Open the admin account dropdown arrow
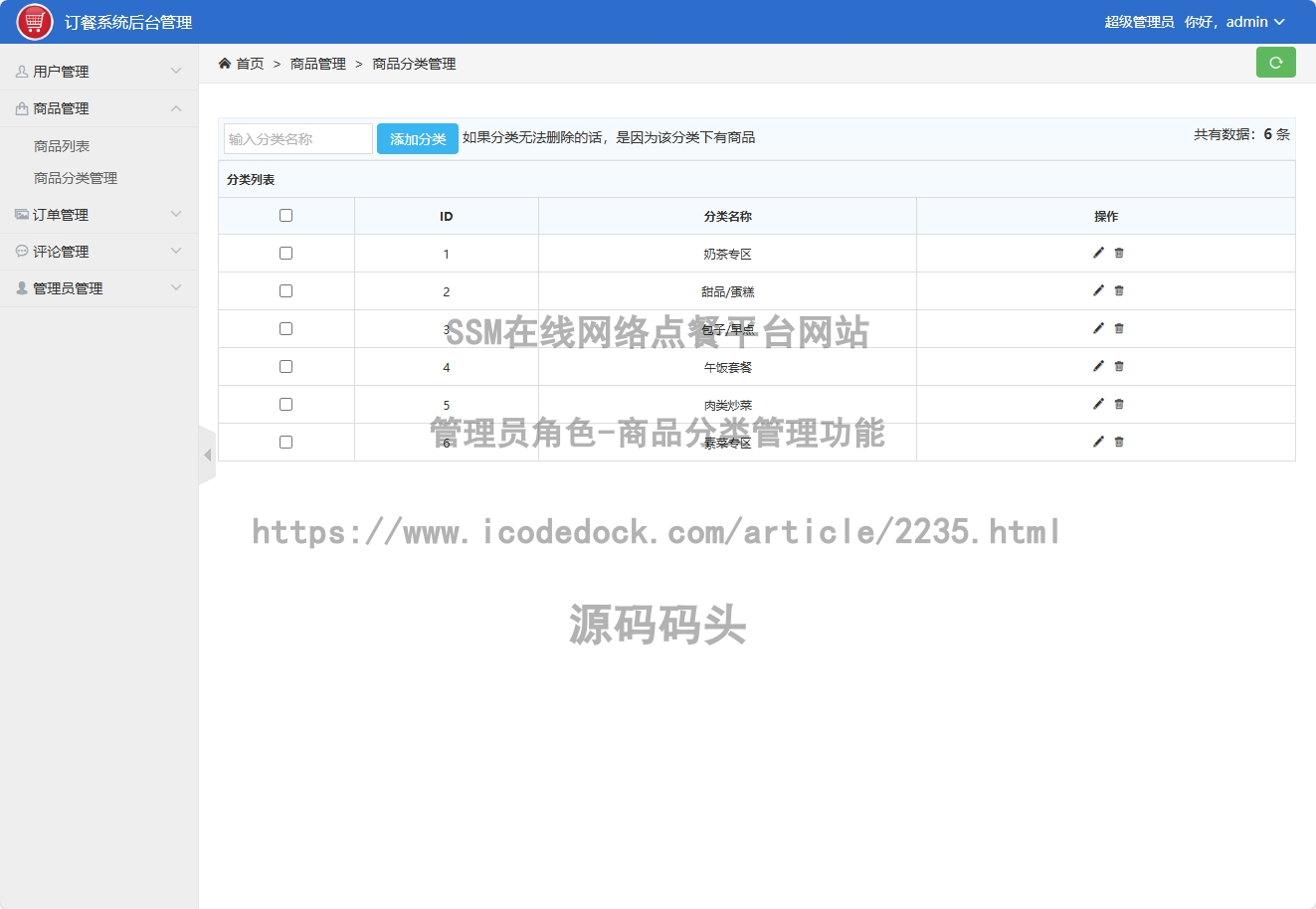 [1279, 22]
